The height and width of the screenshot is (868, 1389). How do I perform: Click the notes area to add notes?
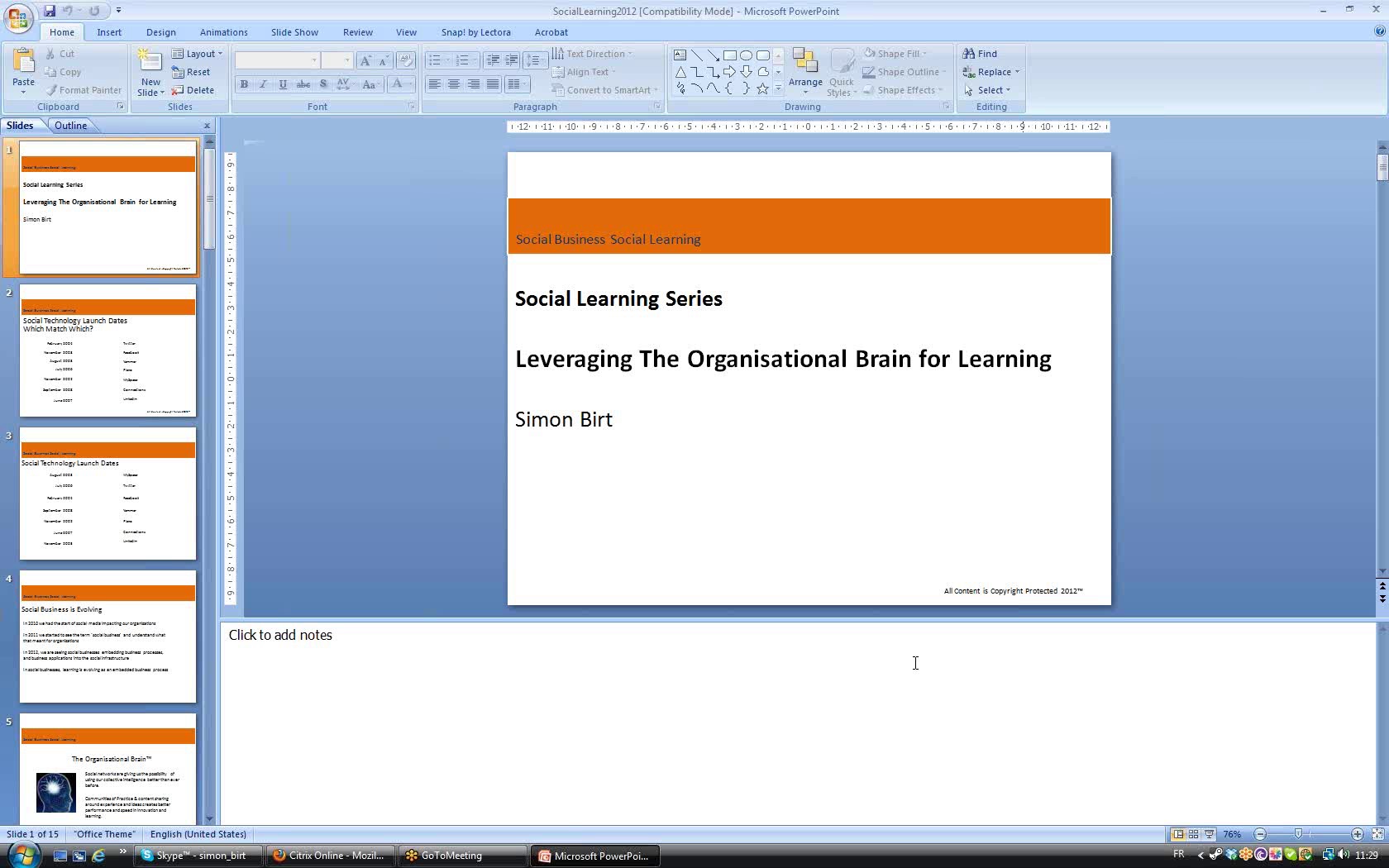[798, 723]
